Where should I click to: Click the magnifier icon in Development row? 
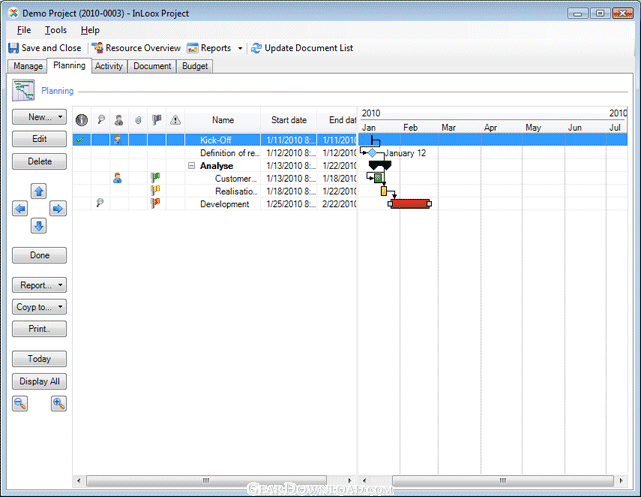tap(100, 203)
